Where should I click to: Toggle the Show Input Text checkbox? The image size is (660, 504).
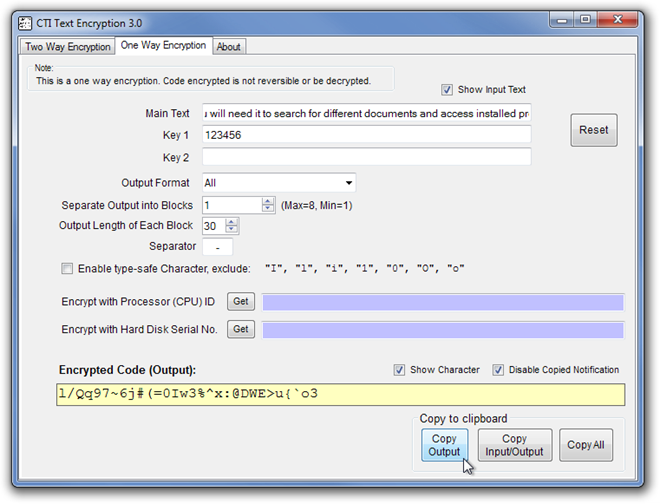click(x=447, y=90)
